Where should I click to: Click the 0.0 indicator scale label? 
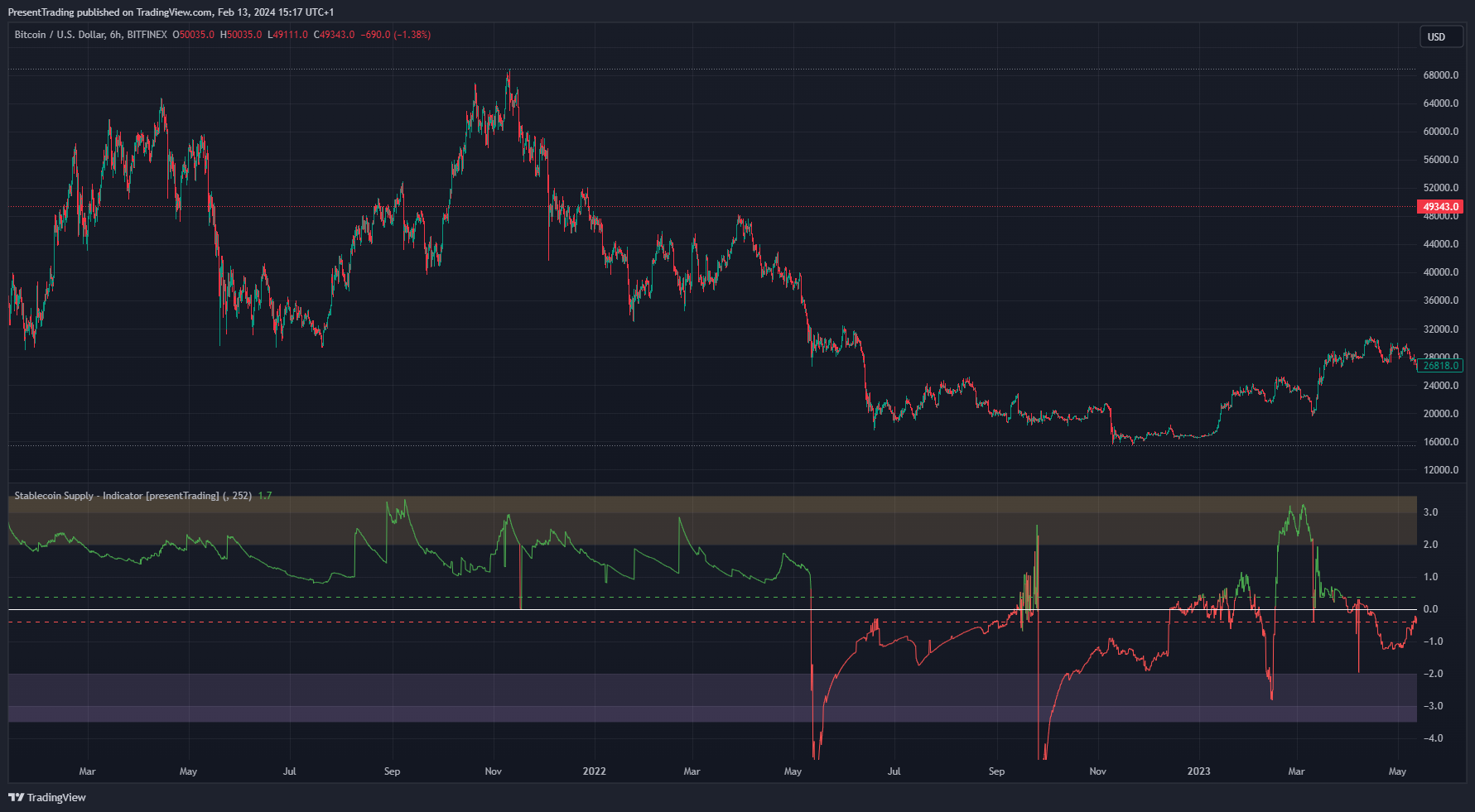coord(1430,609)
